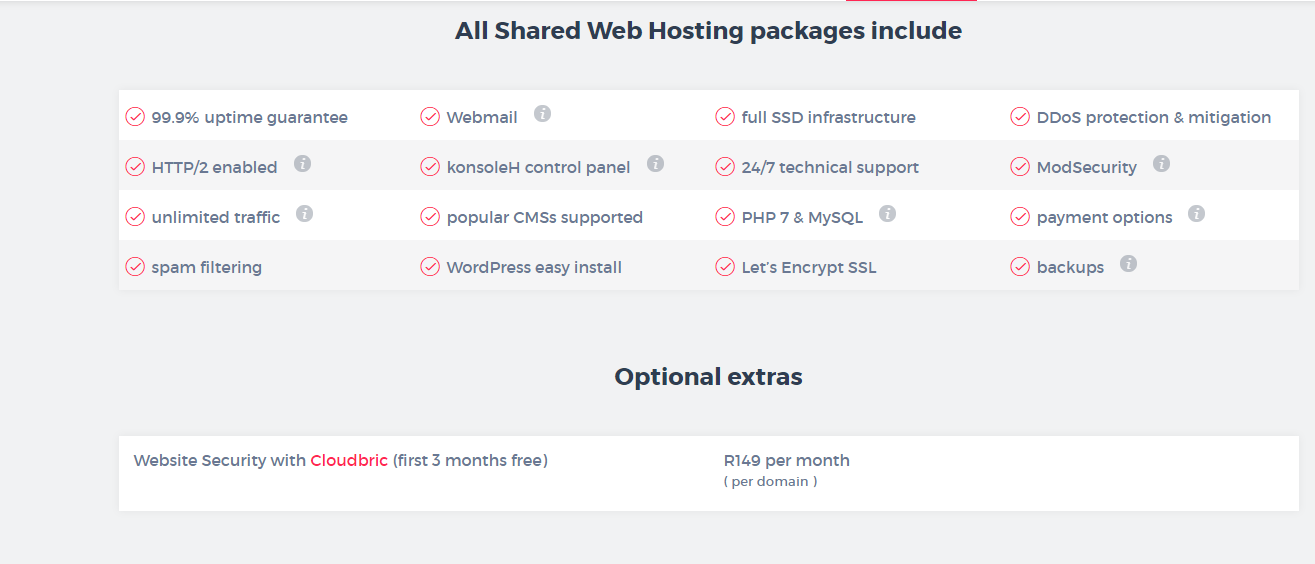Click checkmark icon next to spam filtering
Viewport: 1315px width, 564px height.
click(135, 267)
